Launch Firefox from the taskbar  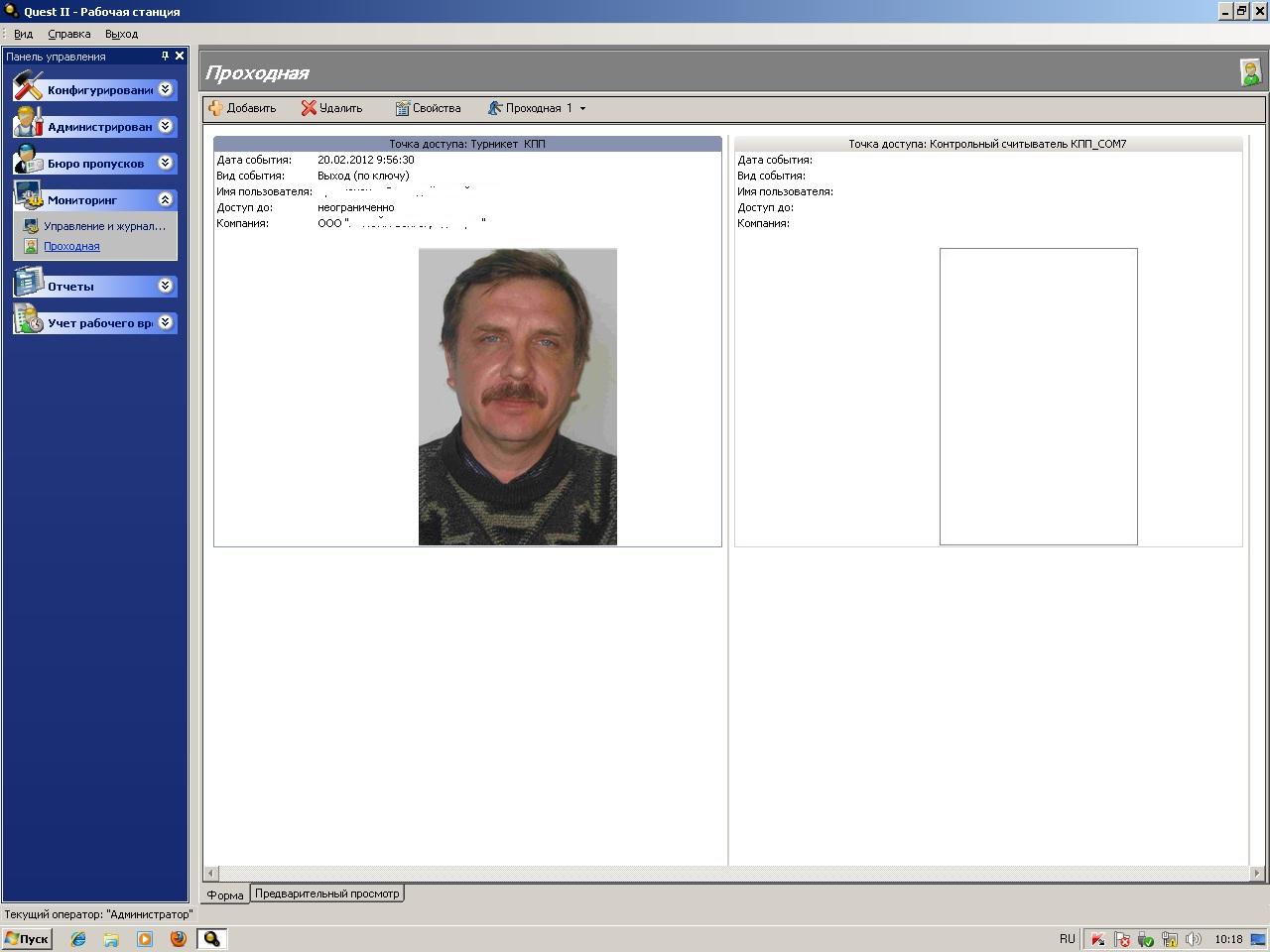(179, 938)
